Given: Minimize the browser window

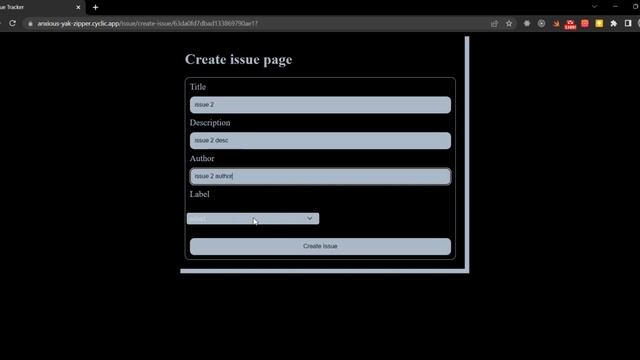Looking at the screenshot, I should (615, 7).
